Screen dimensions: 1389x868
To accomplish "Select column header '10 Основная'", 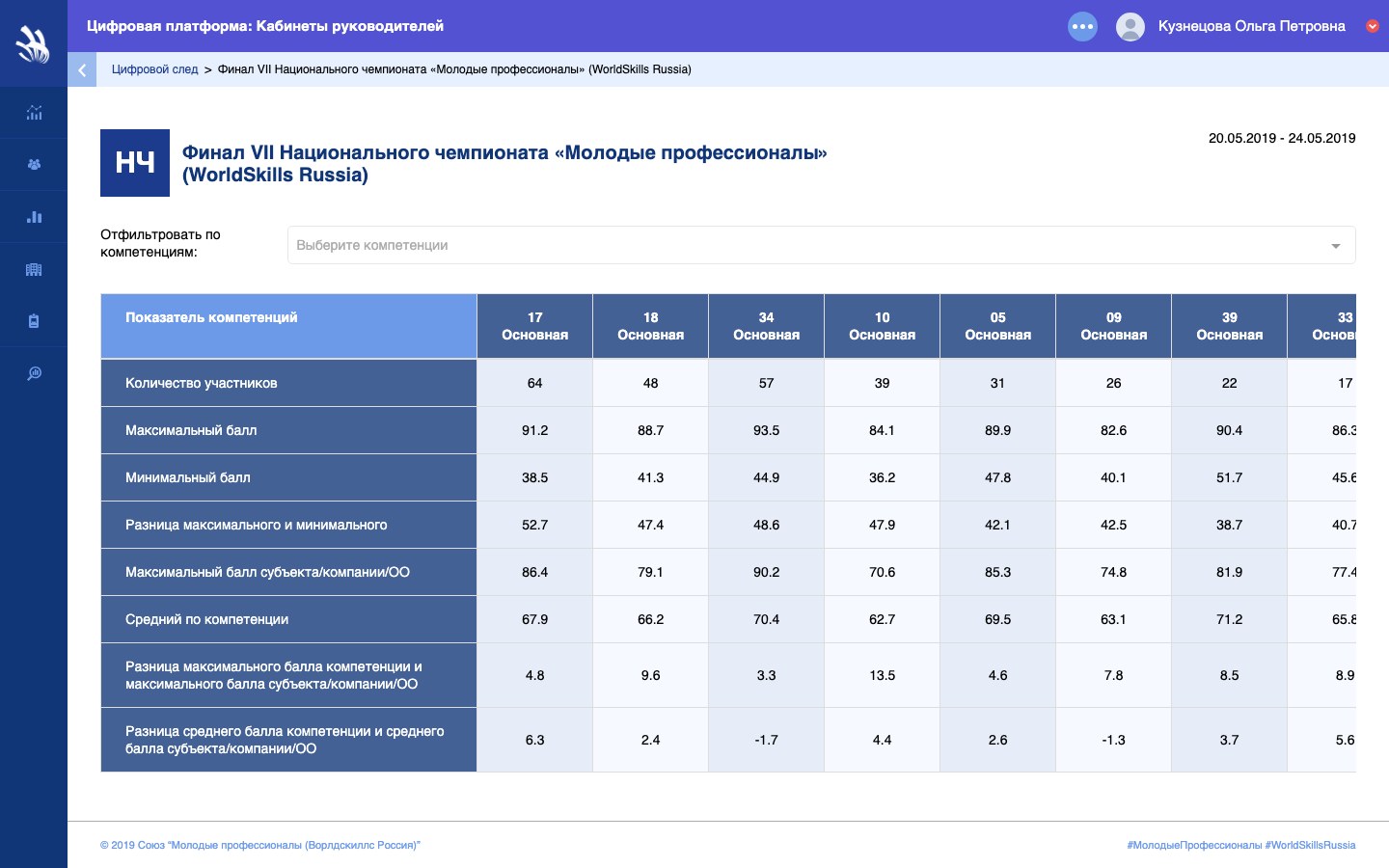I will 882,326.
